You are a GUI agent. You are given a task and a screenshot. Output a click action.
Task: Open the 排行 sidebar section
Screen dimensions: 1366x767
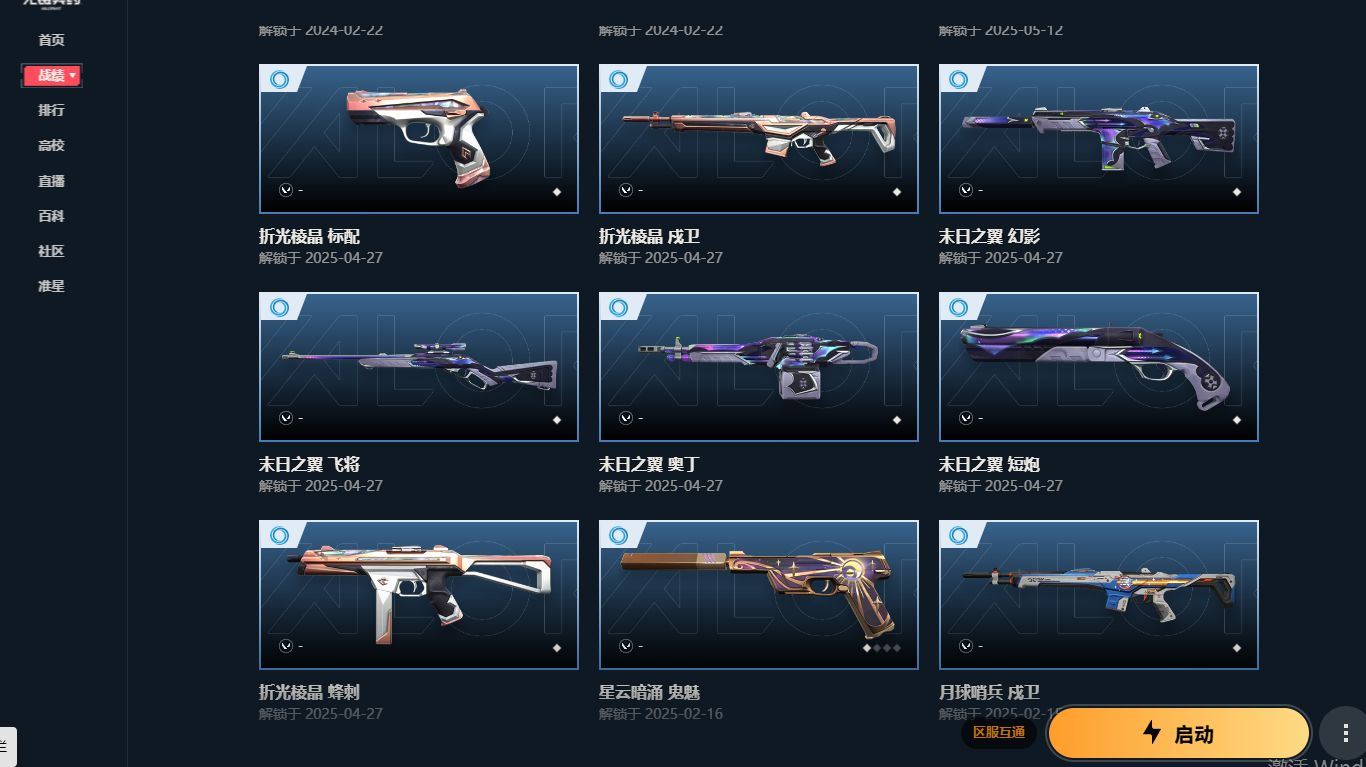pos(51,110)
